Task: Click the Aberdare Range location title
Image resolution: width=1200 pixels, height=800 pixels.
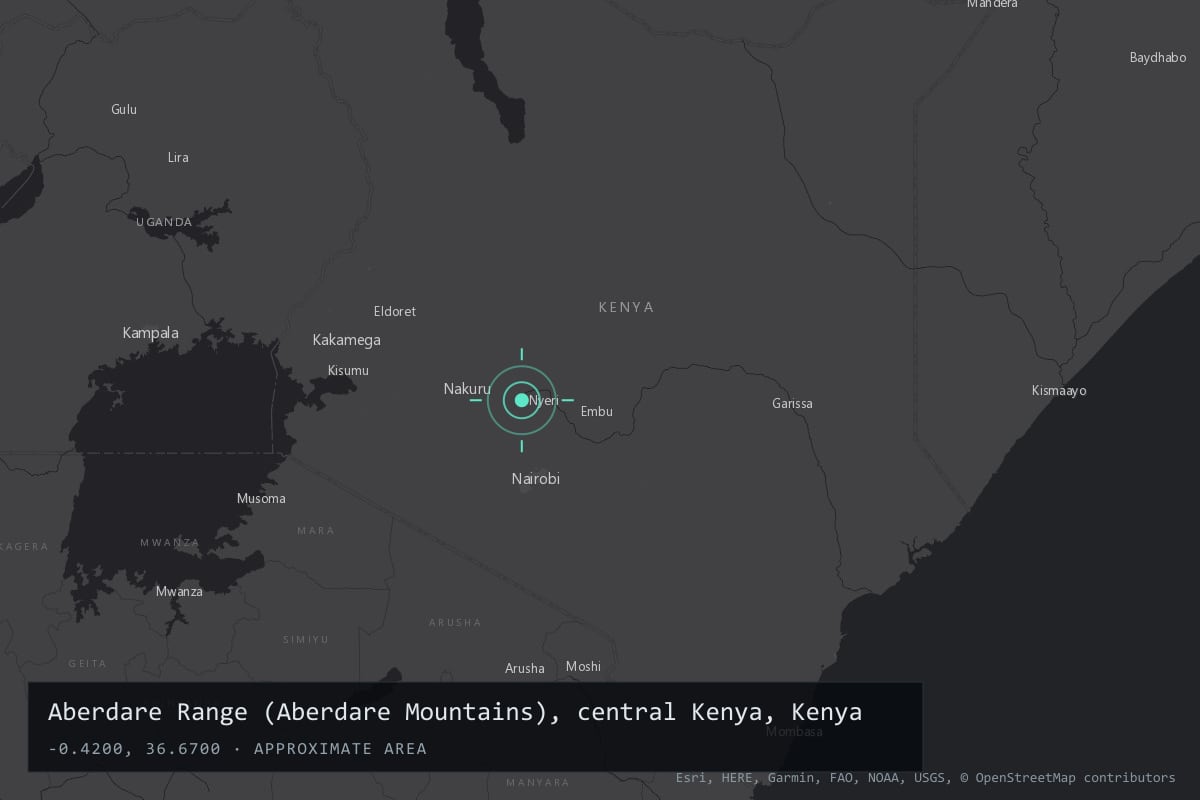Action: [455, 713]
